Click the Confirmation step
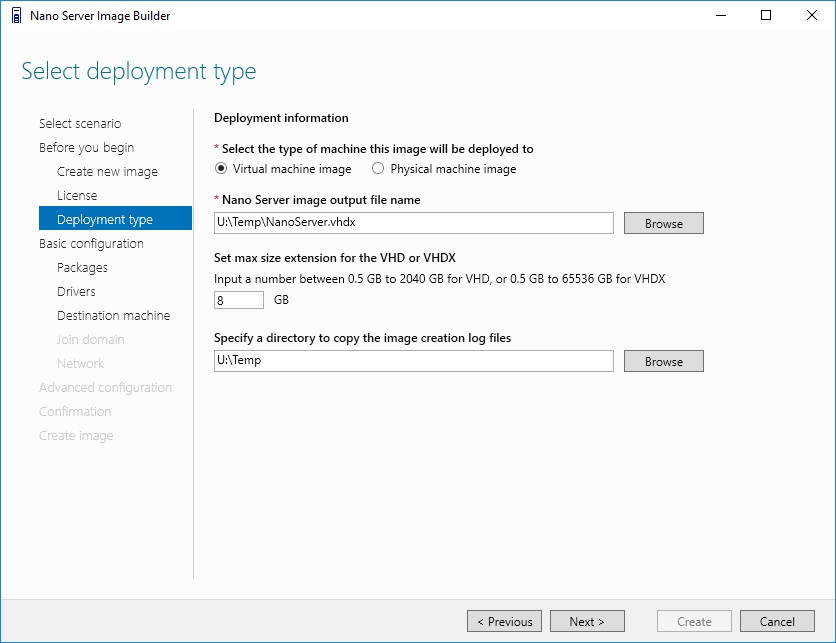This screenshot has width=836, height=643. point(75,412)
